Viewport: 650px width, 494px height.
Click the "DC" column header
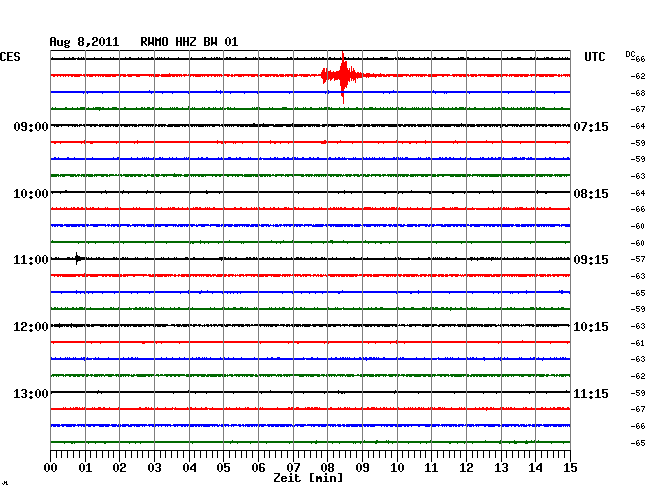click(x=630, y=54)
